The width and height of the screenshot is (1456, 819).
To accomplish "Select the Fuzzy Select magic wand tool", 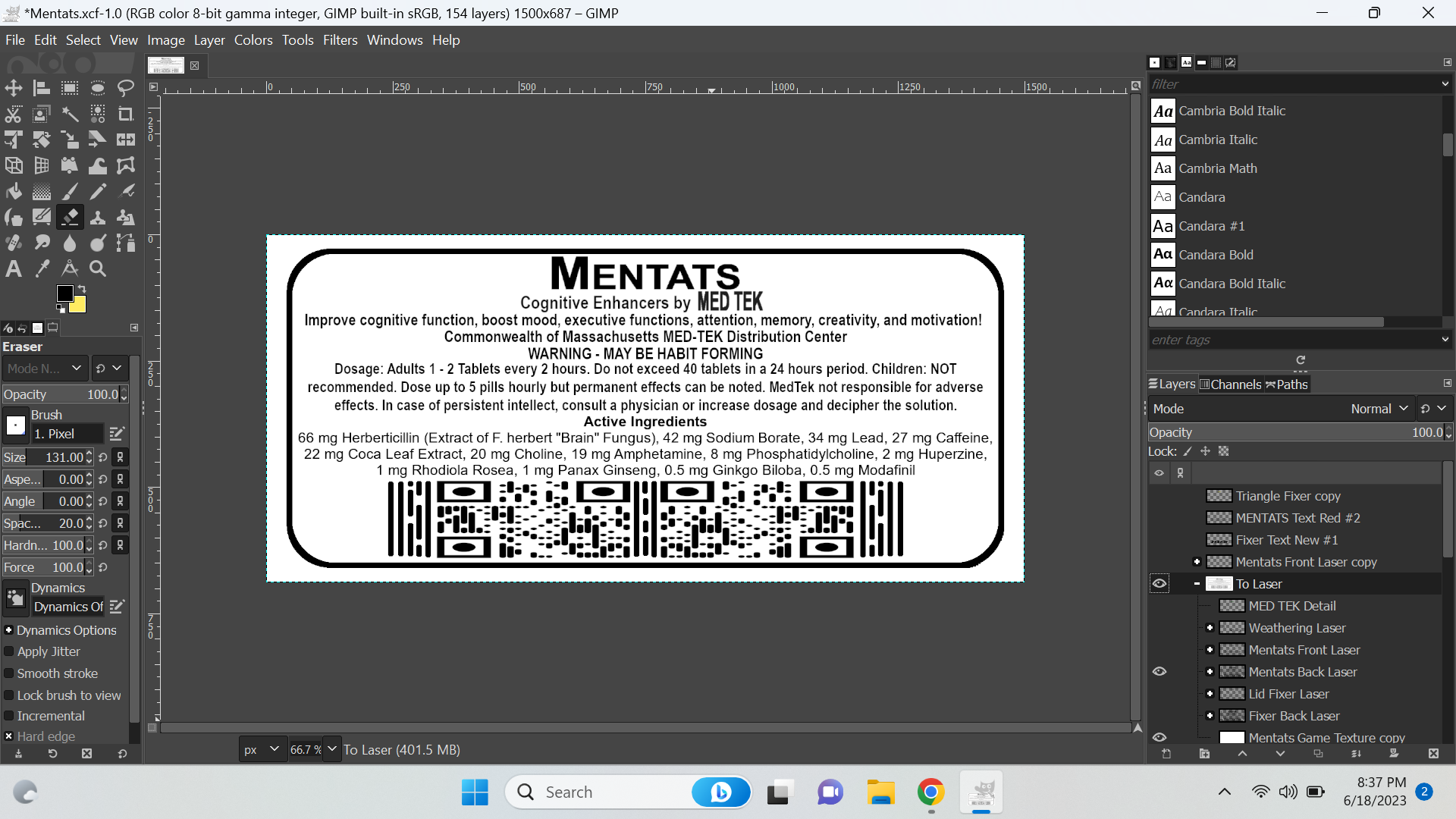I will [70, 114].
